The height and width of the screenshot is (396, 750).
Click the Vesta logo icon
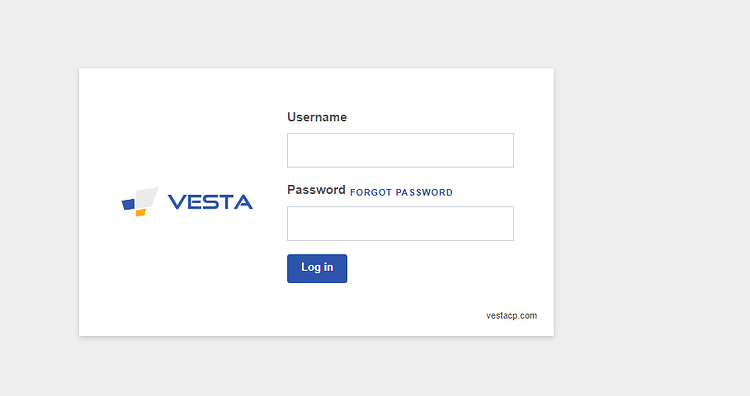(140, 202)
